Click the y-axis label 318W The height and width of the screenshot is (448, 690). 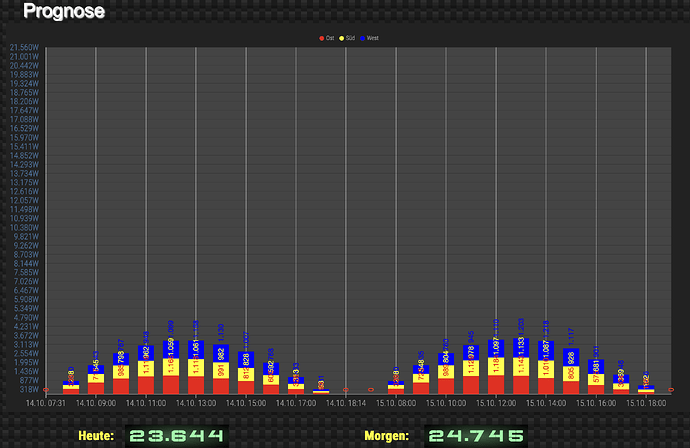(29, 389)
